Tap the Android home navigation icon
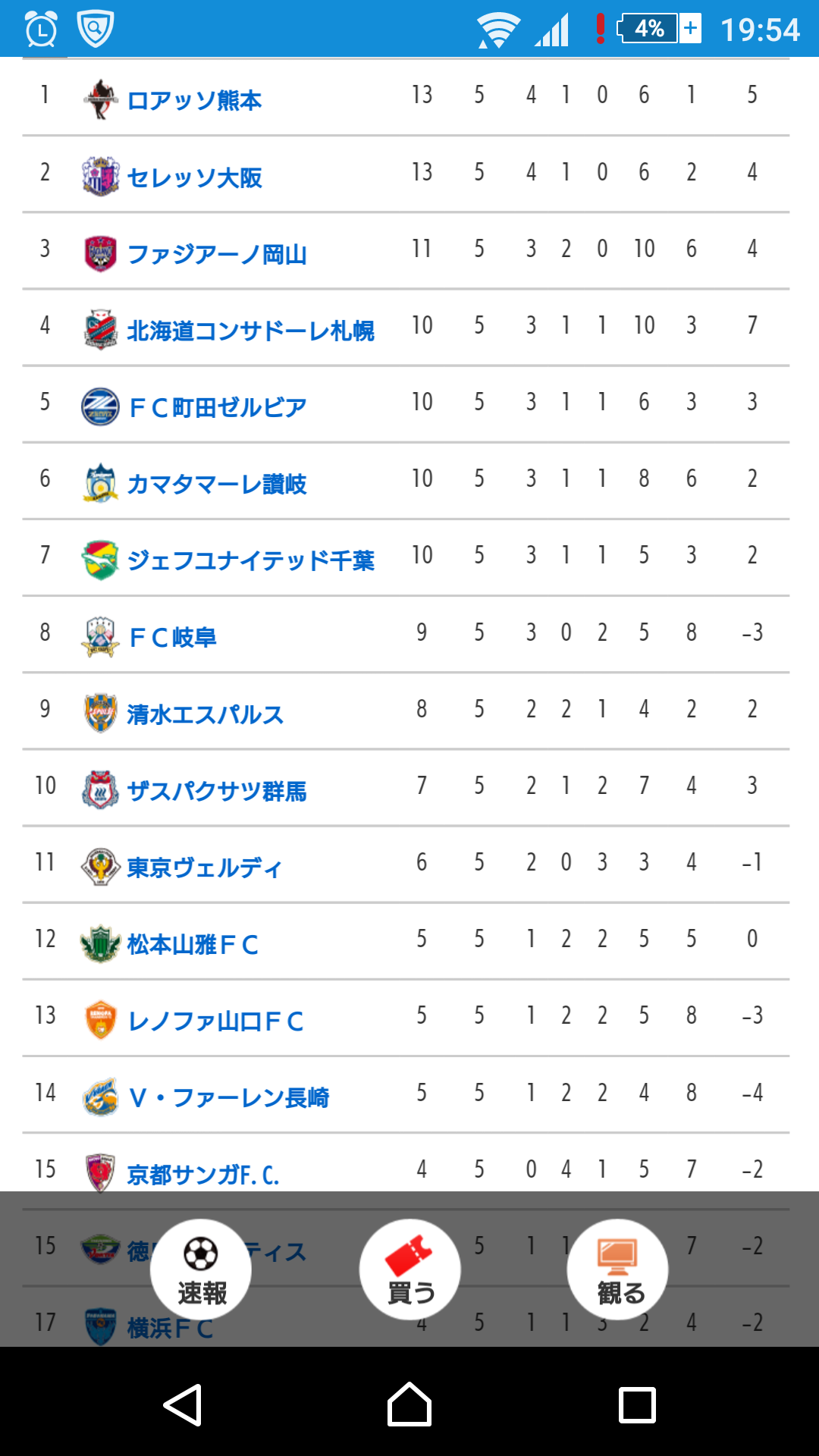Screen dimensions: 819x1456 409,1404
